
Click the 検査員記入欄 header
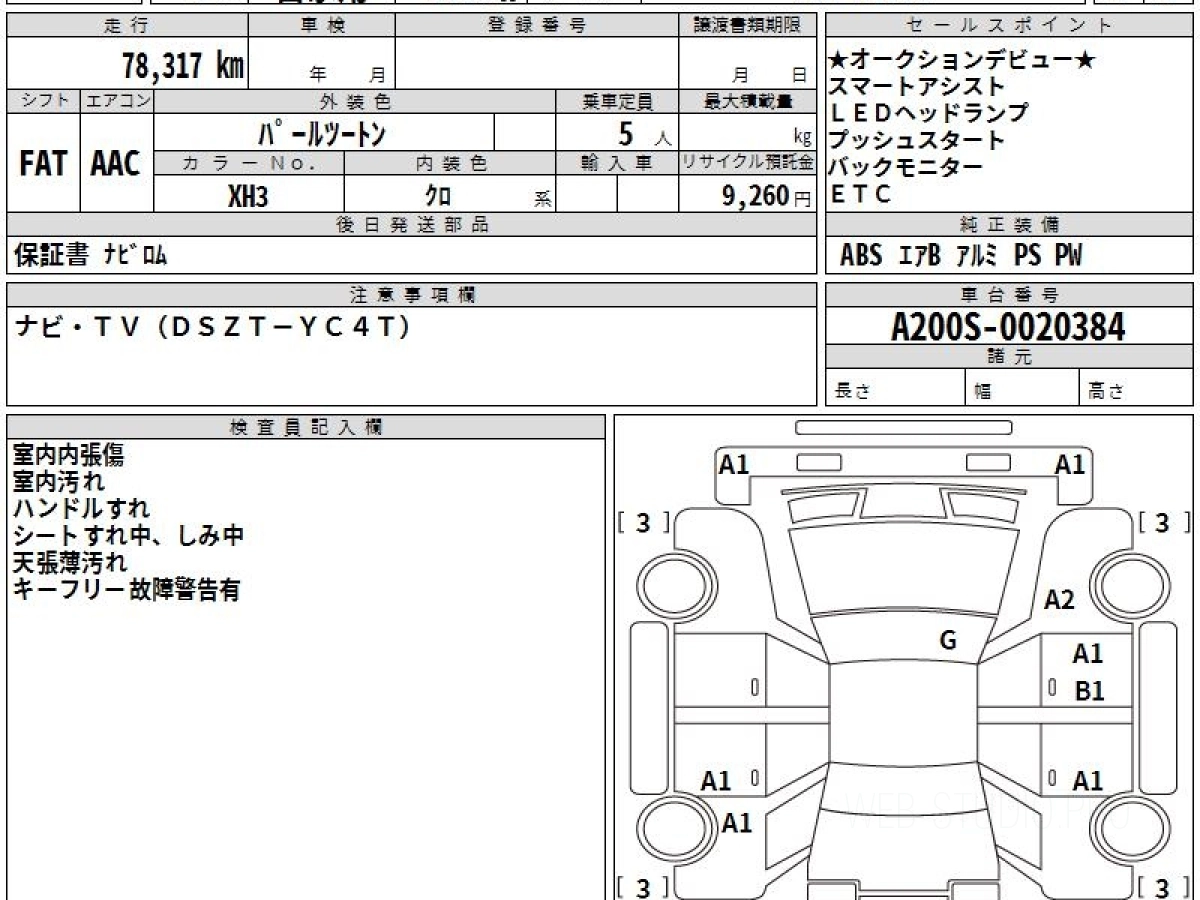point(306,426)
